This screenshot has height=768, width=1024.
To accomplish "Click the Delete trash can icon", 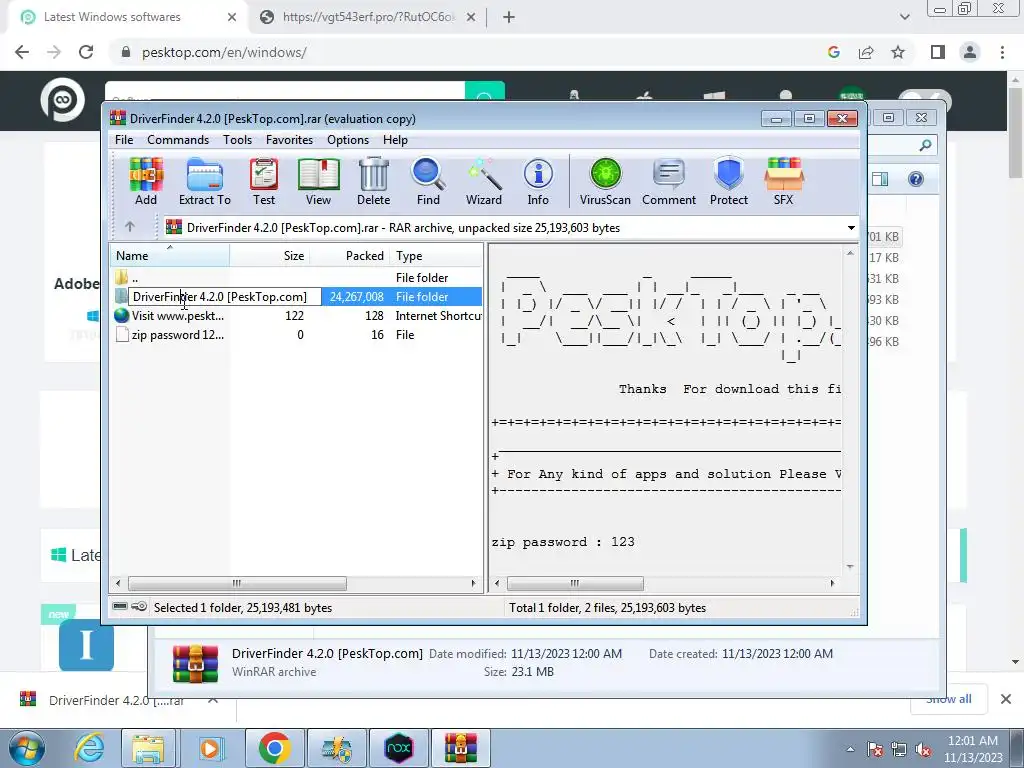I will point(374,182).
